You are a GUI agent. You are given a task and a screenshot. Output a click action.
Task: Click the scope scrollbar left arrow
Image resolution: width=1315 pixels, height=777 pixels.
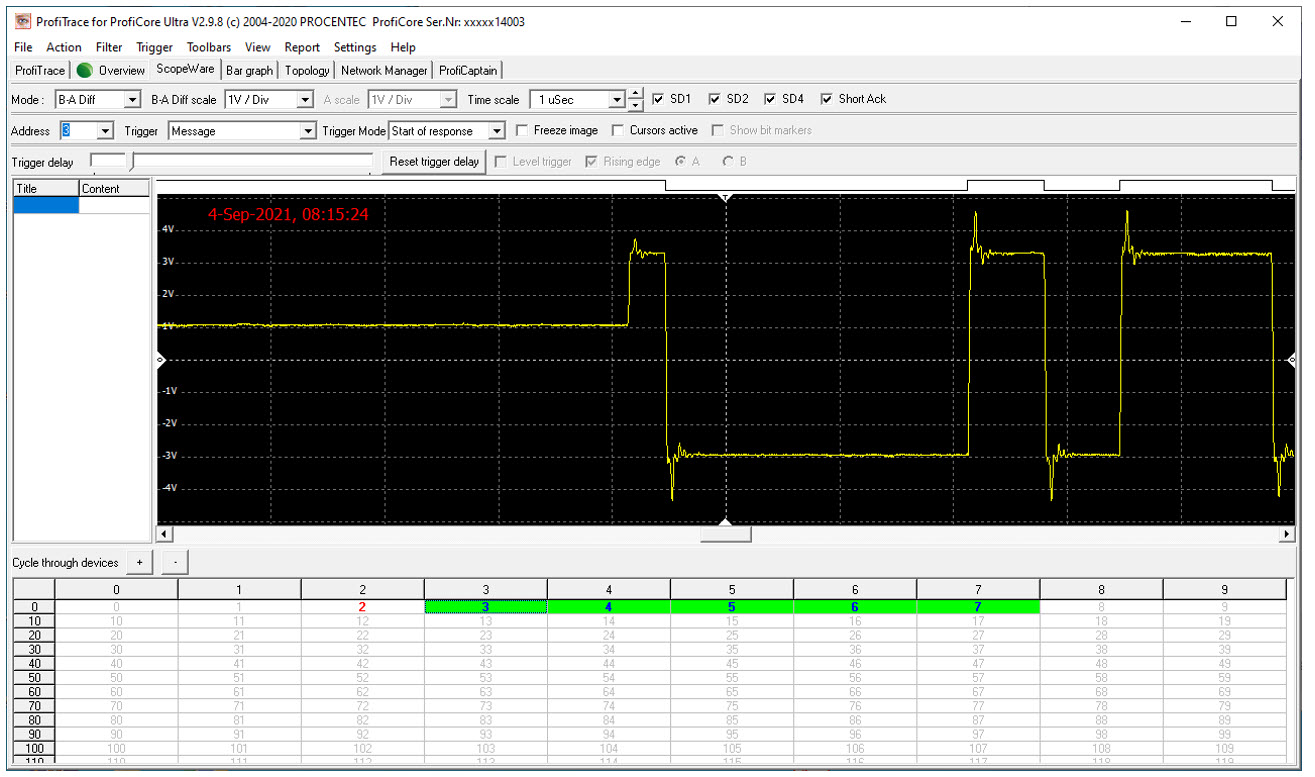(x=165, y=535)
